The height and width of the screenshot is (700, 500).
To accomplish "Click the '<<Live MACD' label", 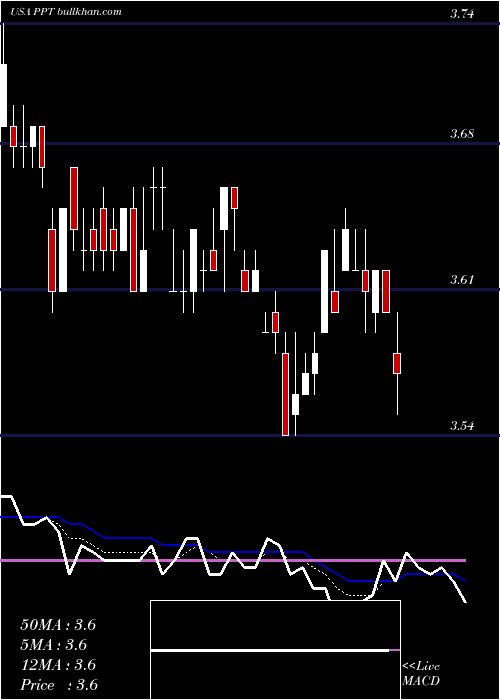I will [x=421, y=673].
